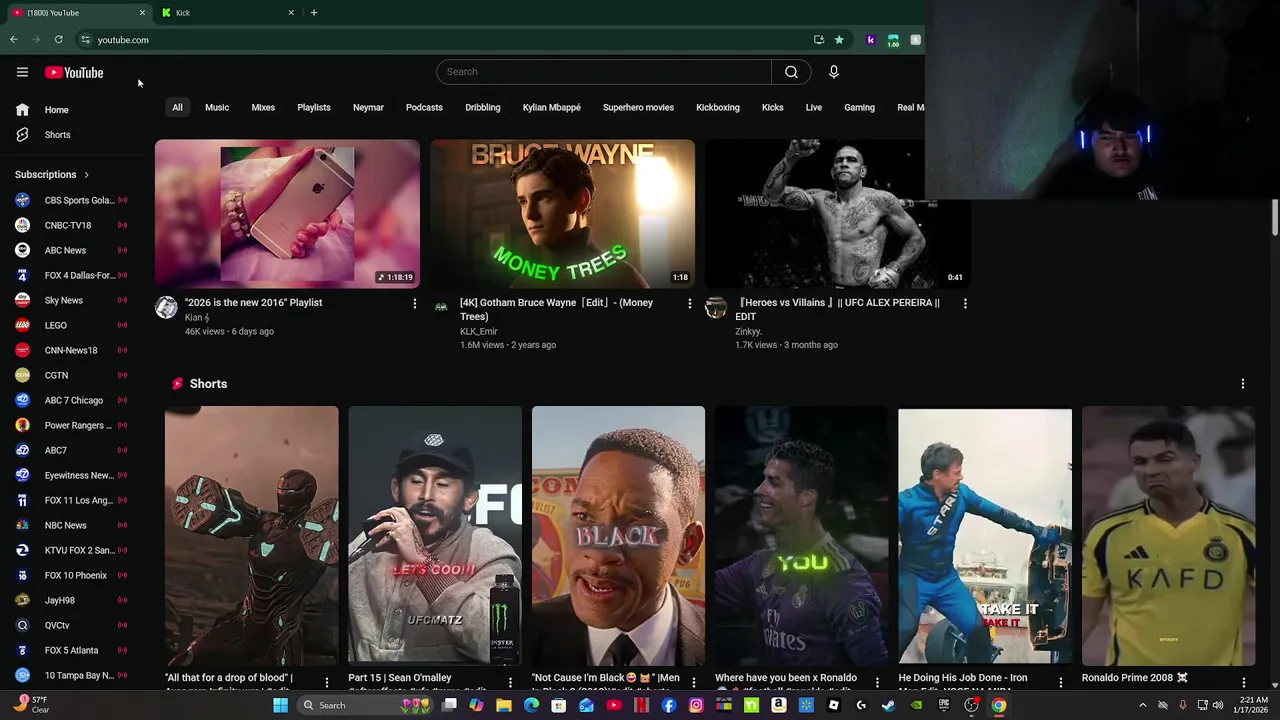Go back using the browser back arrow
Viewport: 1280px width, 720px height.
14,40
